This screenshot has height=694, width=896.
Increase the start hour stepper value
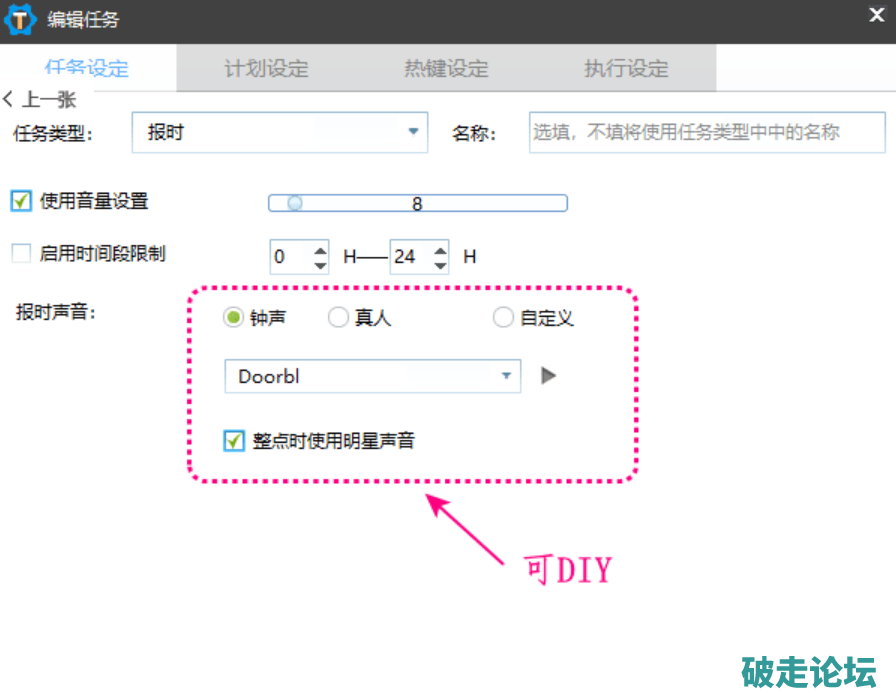[320, 249]
